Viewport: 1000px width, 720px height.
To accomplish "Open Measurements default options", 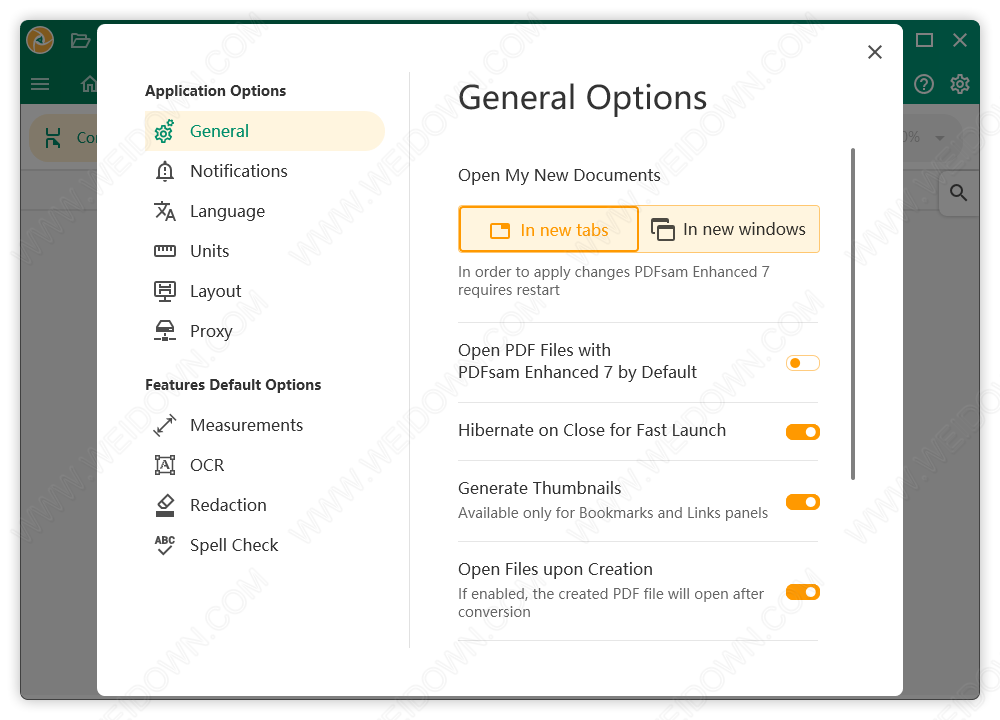I will (265, 425).
